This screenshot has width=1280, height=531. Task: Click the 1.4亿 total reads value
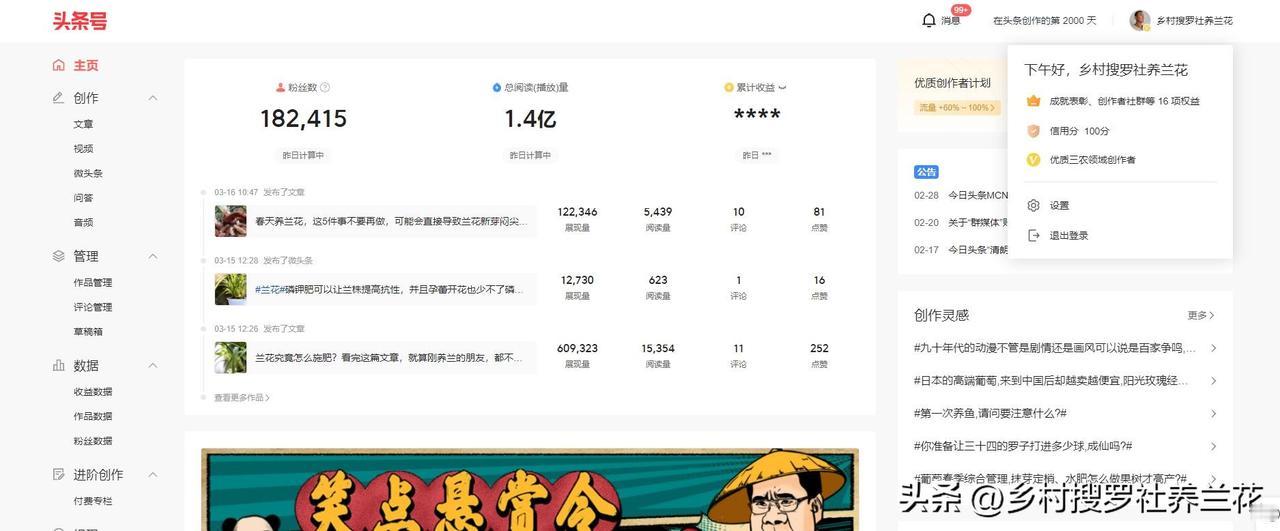[530, 119]
